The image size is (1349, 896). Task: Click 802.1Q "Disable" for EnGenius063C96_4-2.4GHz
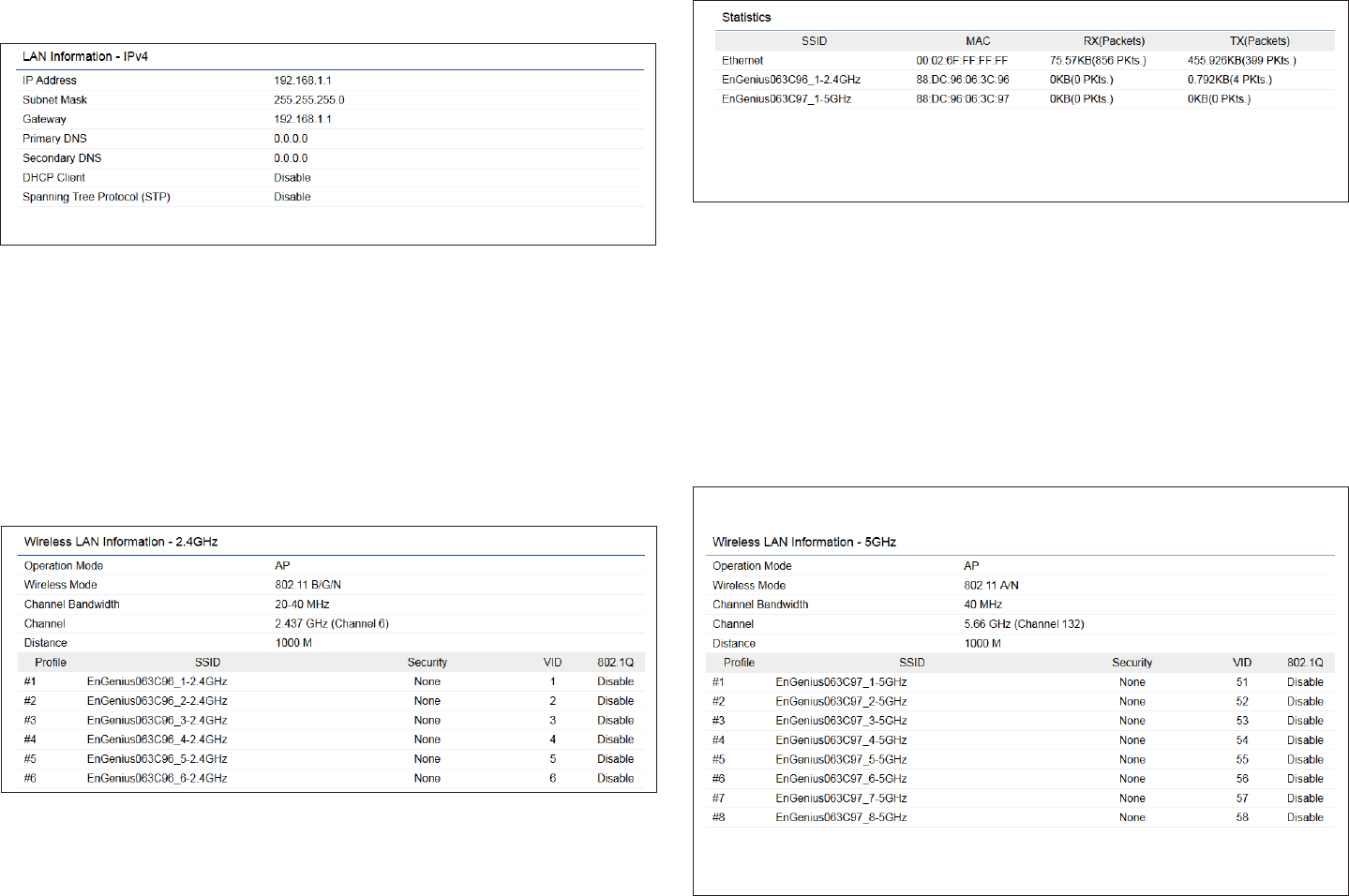pos(616,739)
